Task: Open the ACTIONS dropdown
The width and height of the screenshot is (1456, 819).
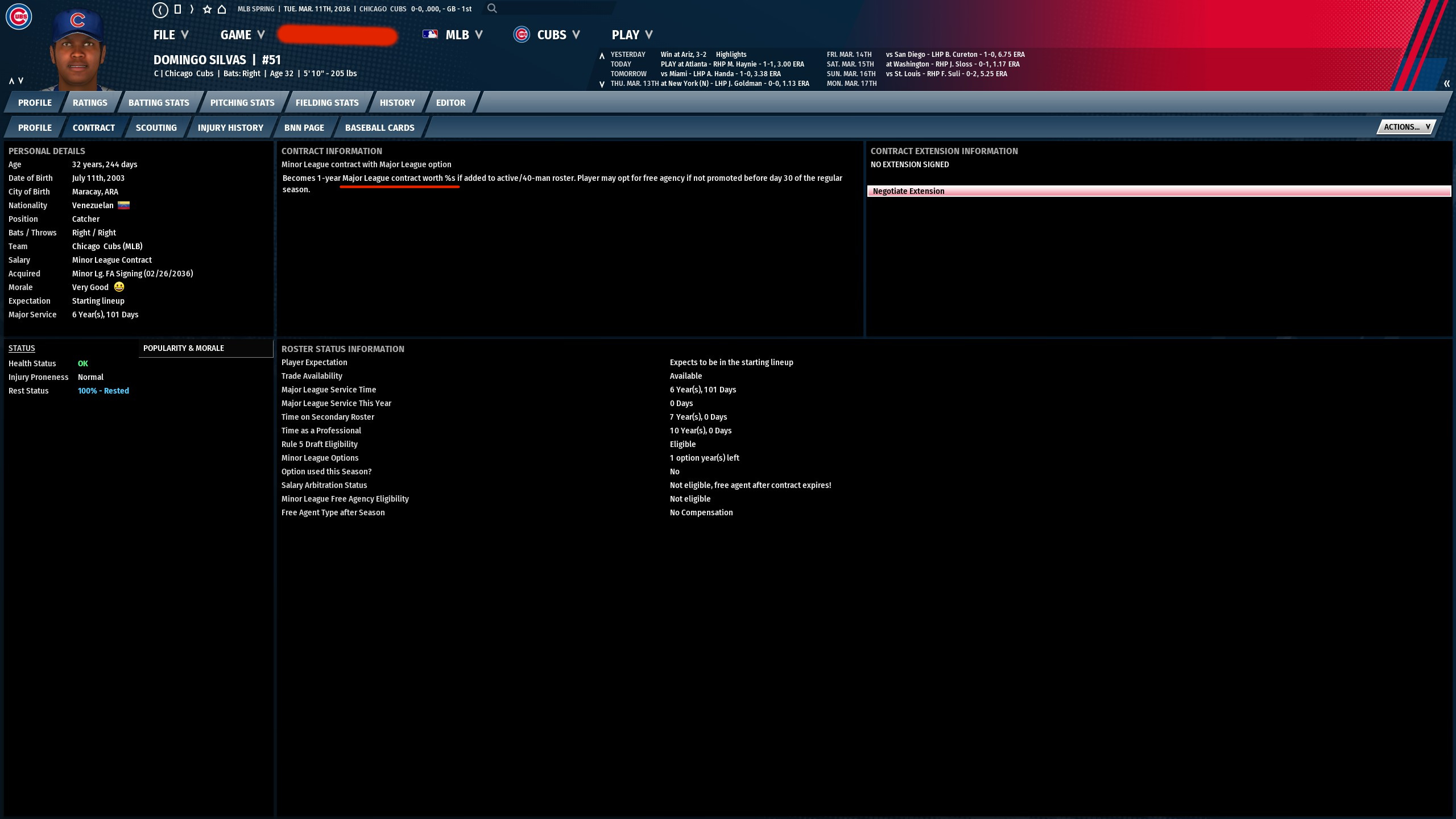Action: pos(1406,127)
